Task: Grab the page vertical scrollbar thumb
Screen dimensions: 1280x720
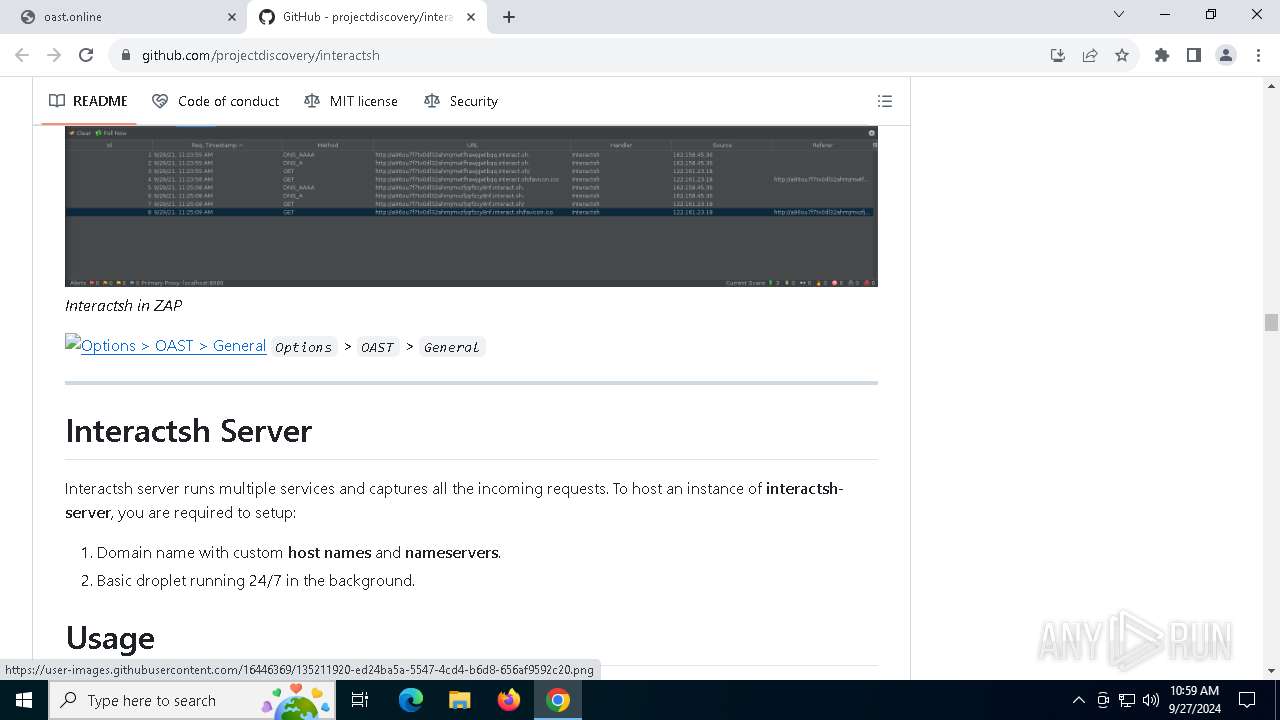Action: pyautogui.click(x=1271, y=322)
